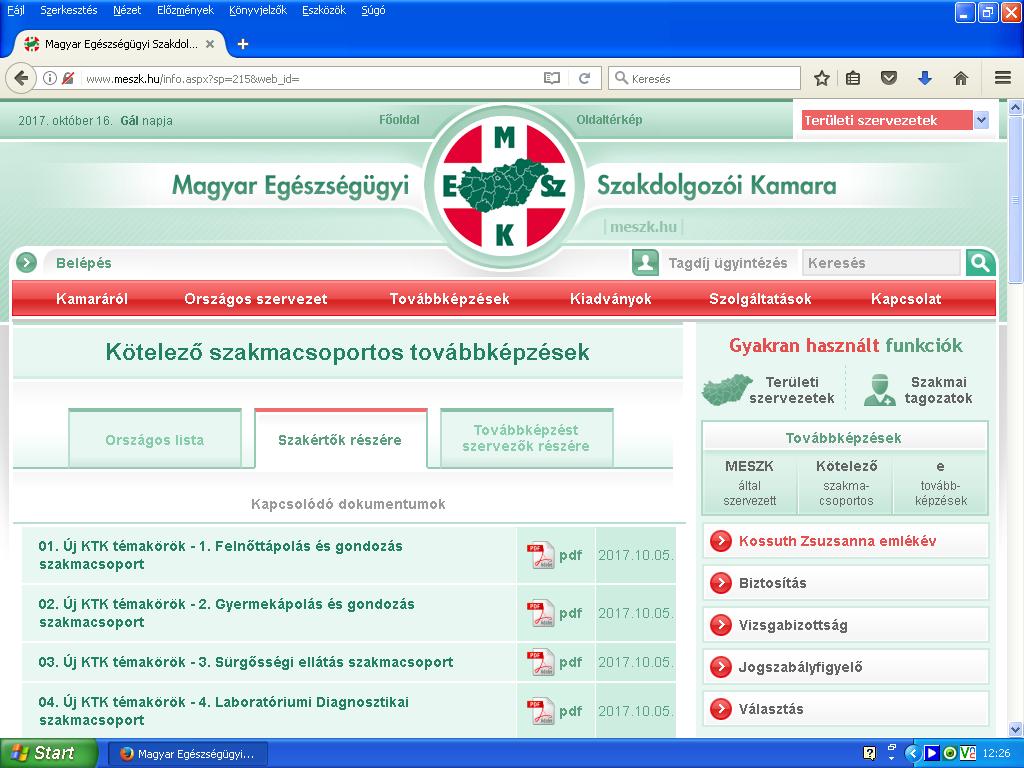Screen dimensions: 1024x768
Task: Open the Előzmények menu
Action: (x=185, y=10)
